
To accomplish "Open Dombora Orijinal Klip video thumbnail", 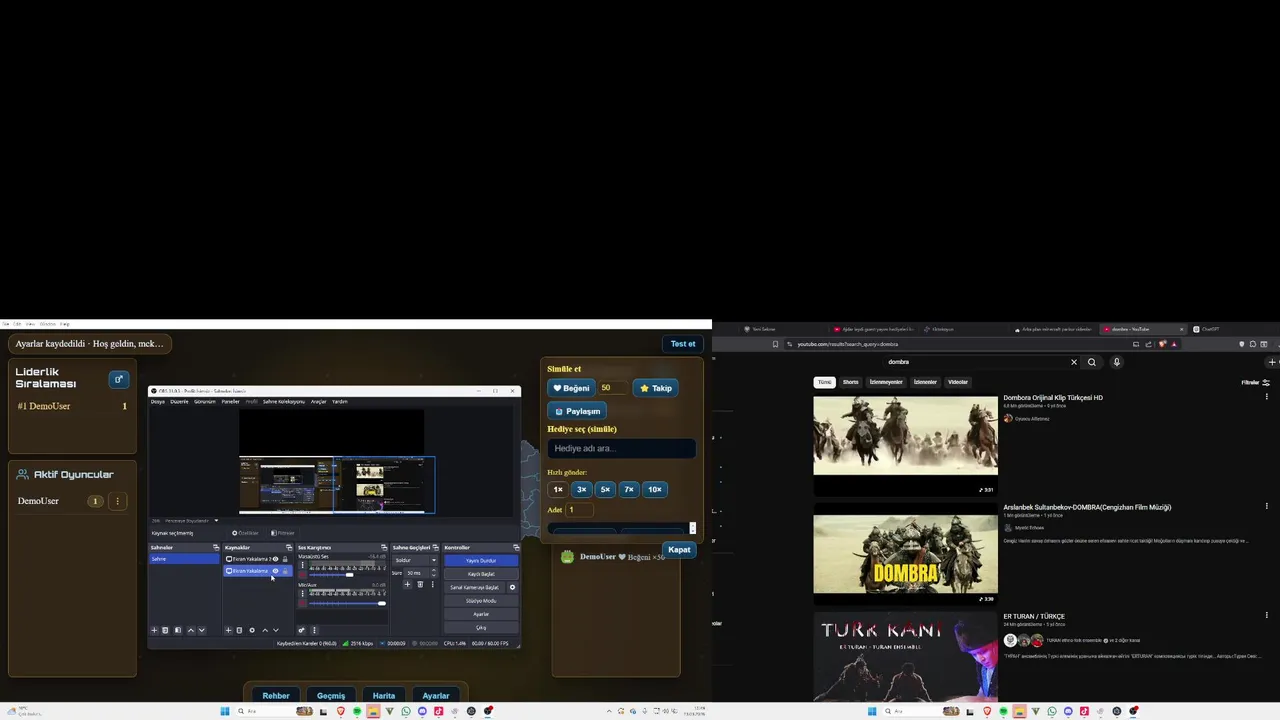I will (x=905, y=446).
